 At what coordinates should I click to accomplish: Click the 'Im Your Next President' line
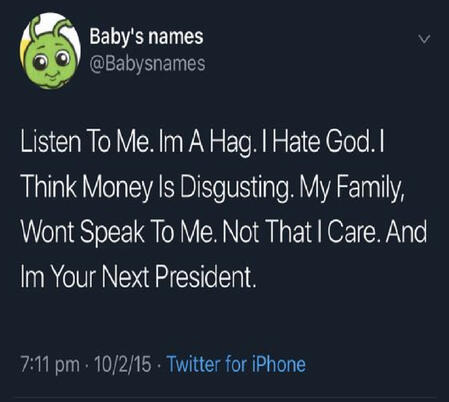139,276
